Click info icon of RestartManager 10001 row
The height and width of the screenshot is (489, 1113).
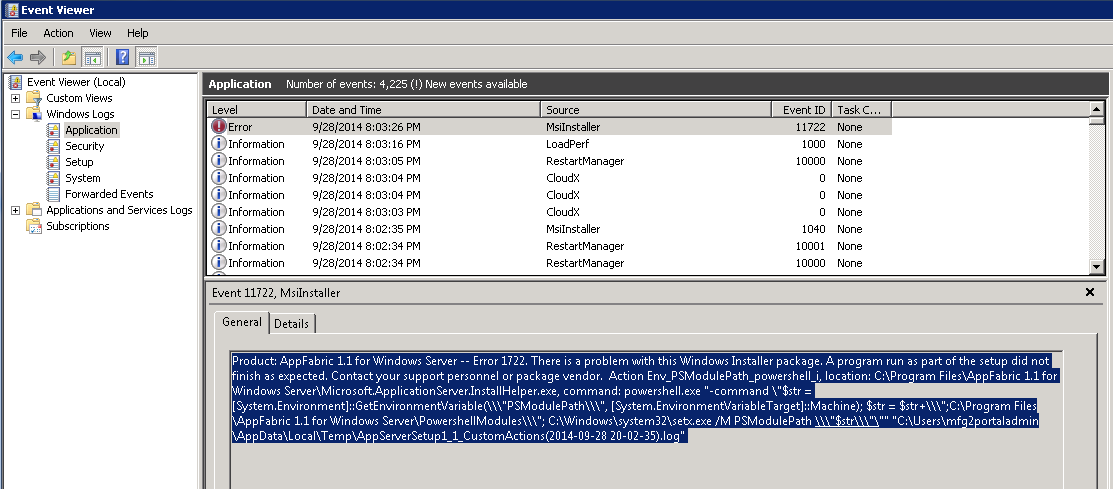tap(219, 246)
